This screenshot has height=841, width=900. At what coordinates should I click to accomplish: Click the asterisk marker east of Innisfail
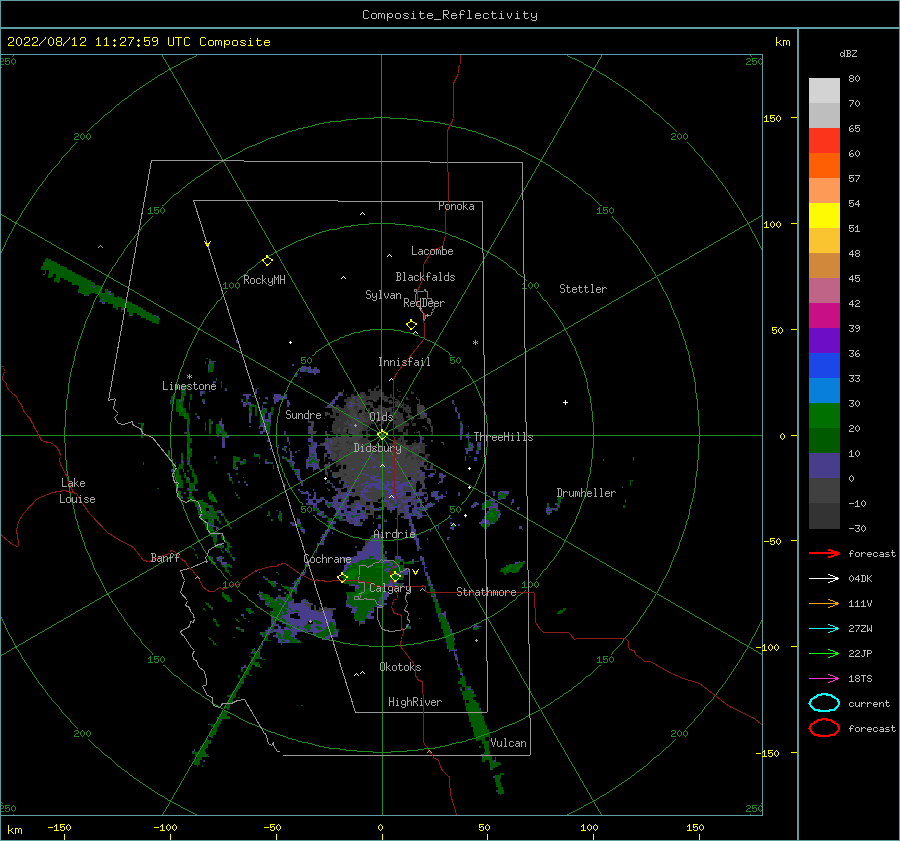pyautogui.click(x=475, y=343)
